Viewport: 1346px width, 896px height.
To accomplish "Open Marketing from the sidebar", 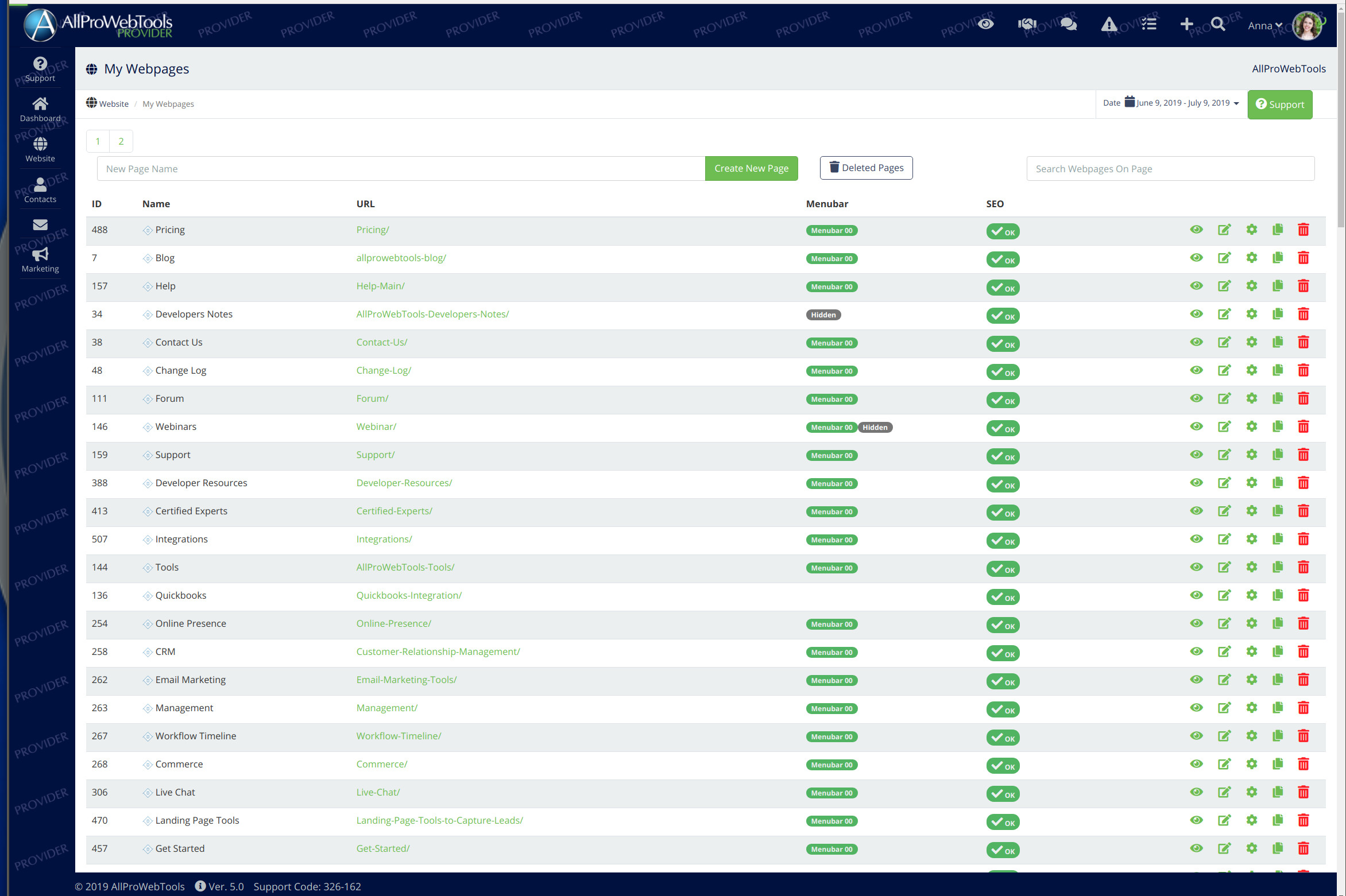I will [40, 260].
